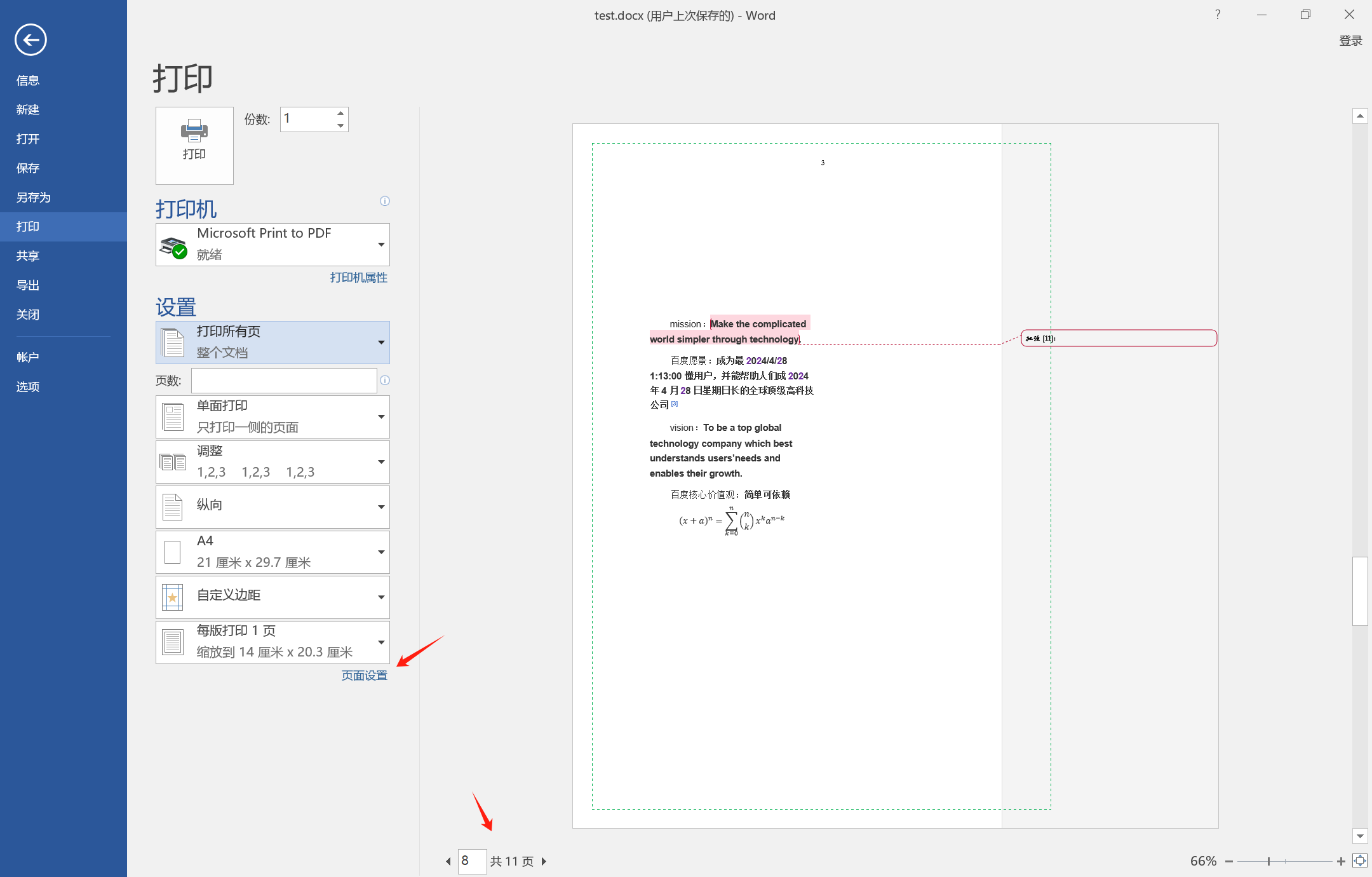Click the back arrow to exit backstage
The image size is (1372, 877).
30,40
